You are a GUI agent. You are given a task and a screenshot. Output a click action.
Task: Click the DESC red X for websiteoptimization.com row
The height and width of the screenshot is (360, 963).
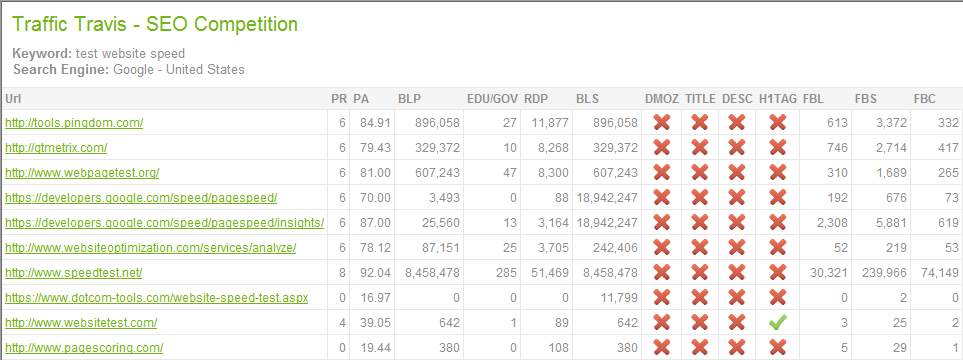pyautogui.click(x=737, y=248)
